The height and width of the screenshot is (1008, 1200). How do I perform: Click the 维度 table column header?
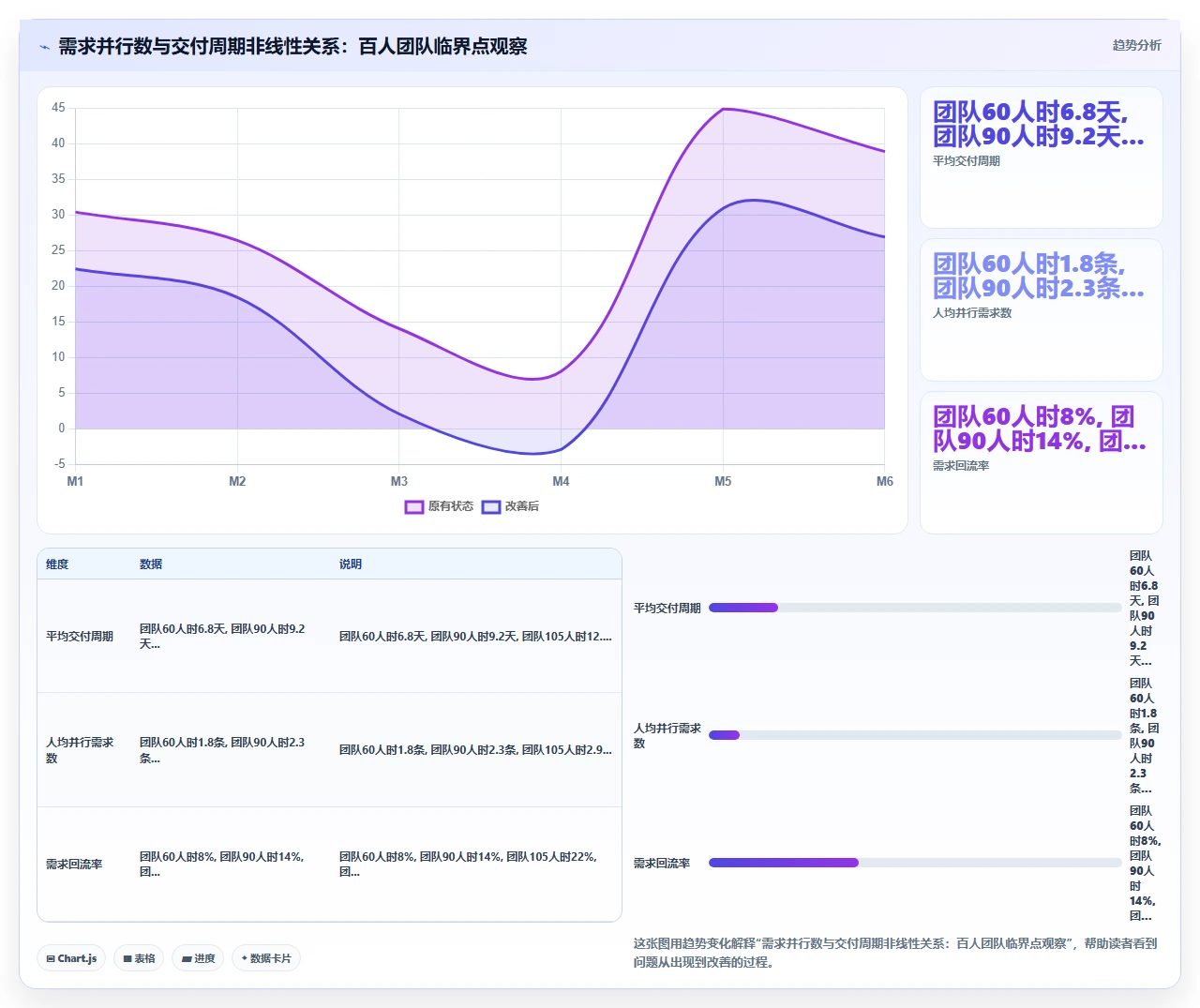tap(57, 564)
